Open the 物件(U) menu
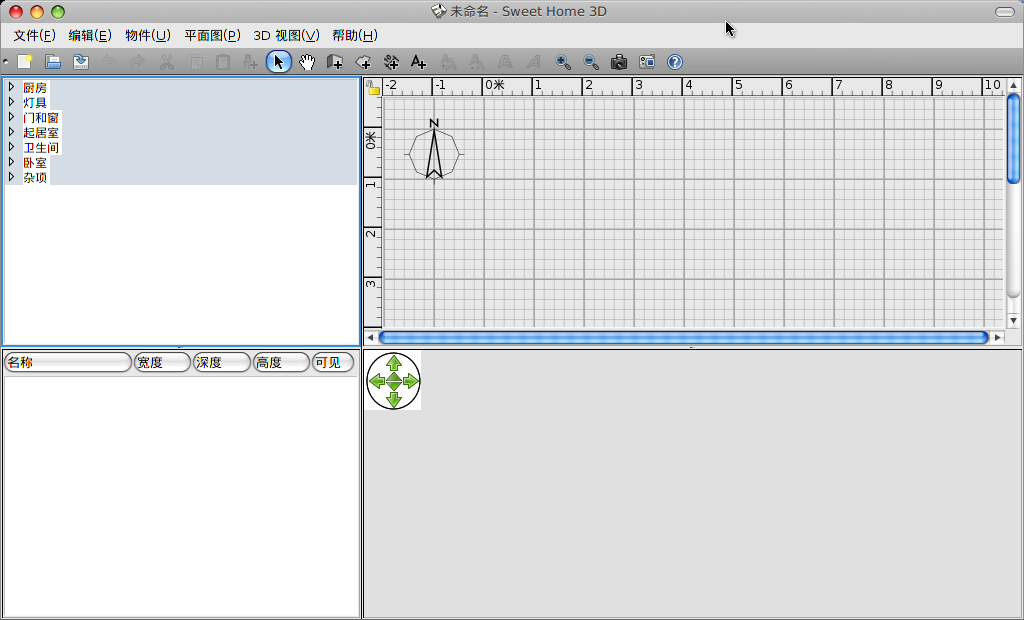 click(x=148, y=35)
